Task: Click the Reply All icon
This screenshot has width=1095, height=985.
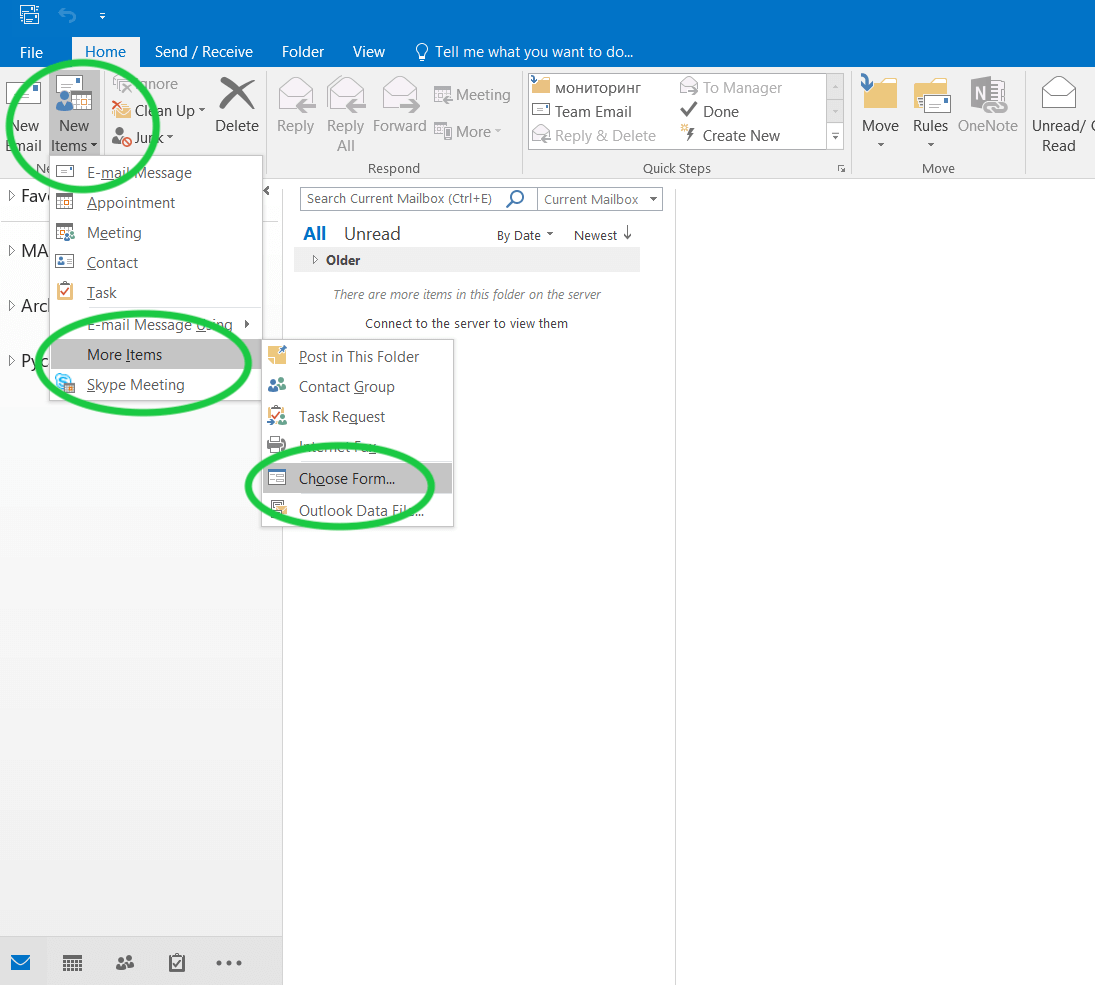Action: (x=346, y=94)
